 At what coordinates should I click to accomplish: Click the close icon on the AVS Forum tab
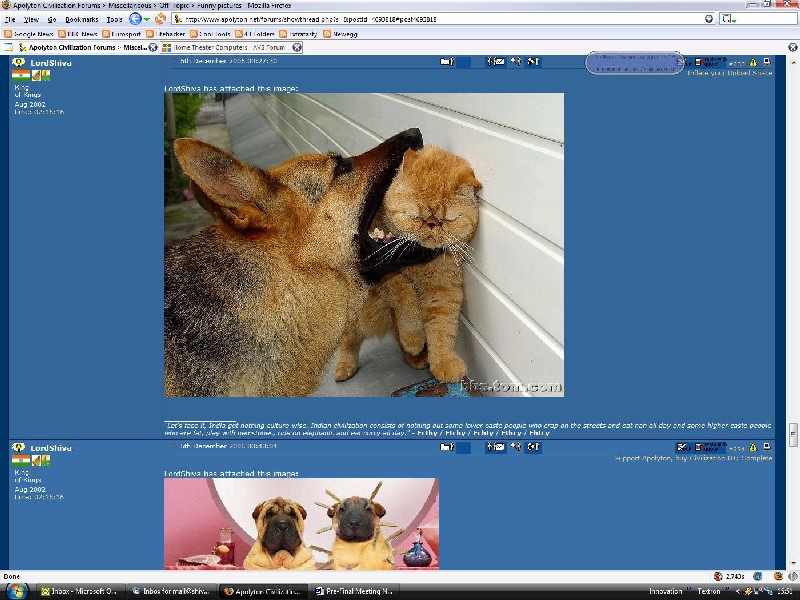297,47
